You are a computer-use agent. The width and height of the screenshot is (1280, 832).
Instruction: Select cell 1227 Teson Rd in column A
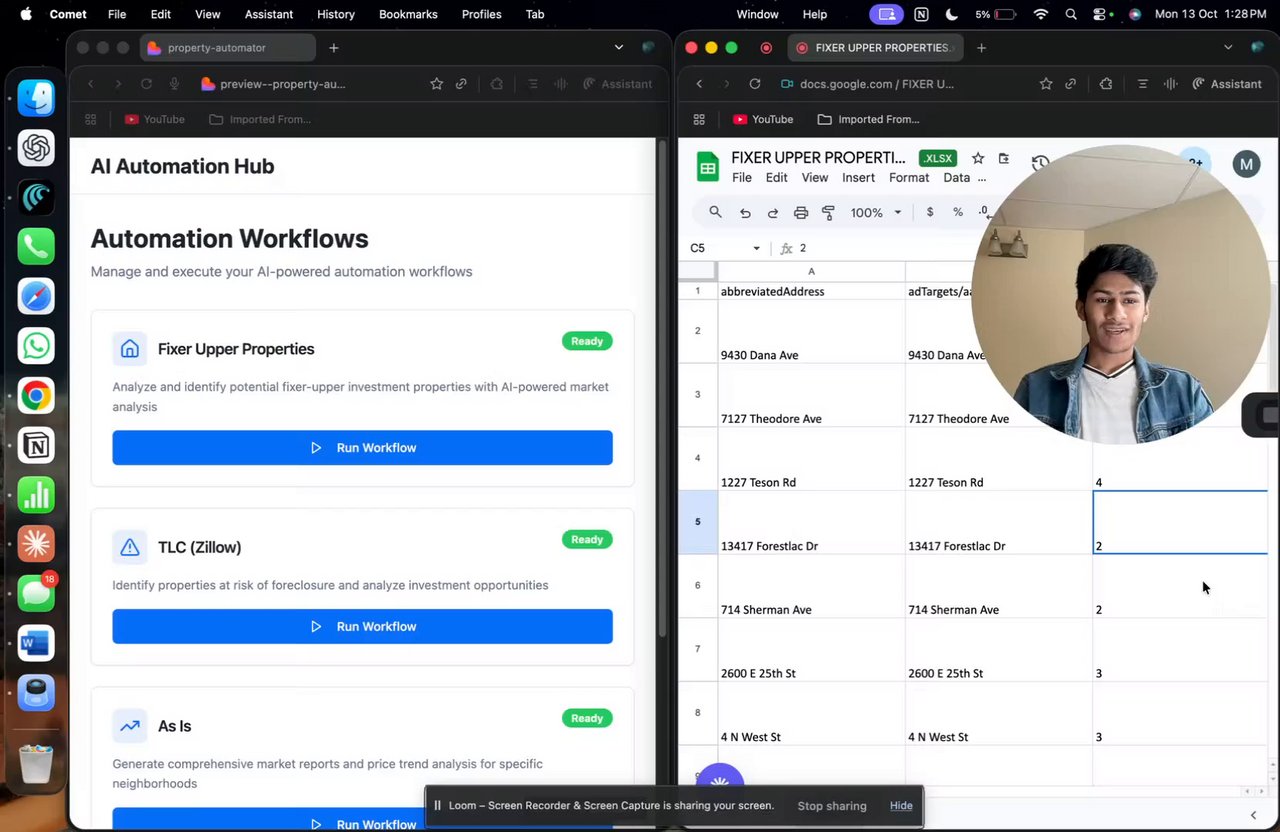[811, 458]
